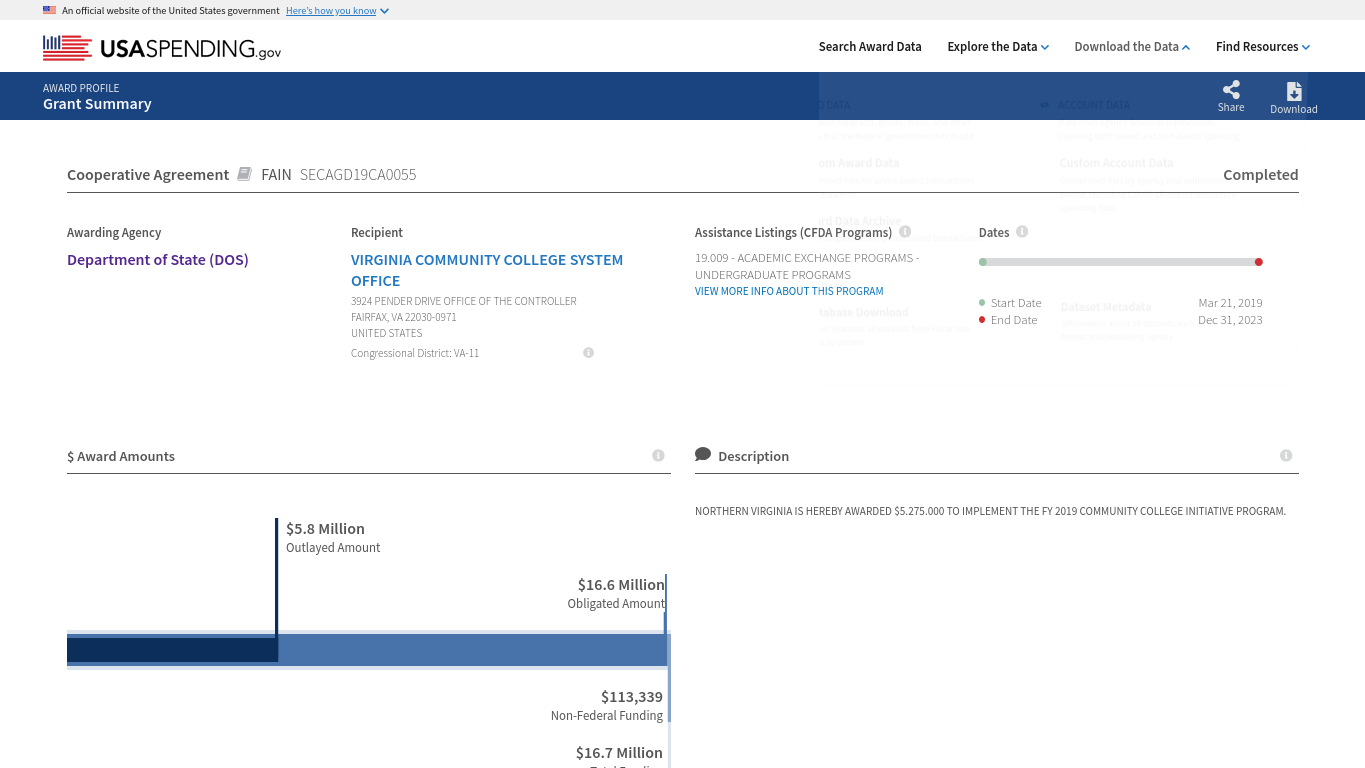Open info icon beside Assistance Listings
This screenshot has height=768, width=1365.
tap(905, 231)
